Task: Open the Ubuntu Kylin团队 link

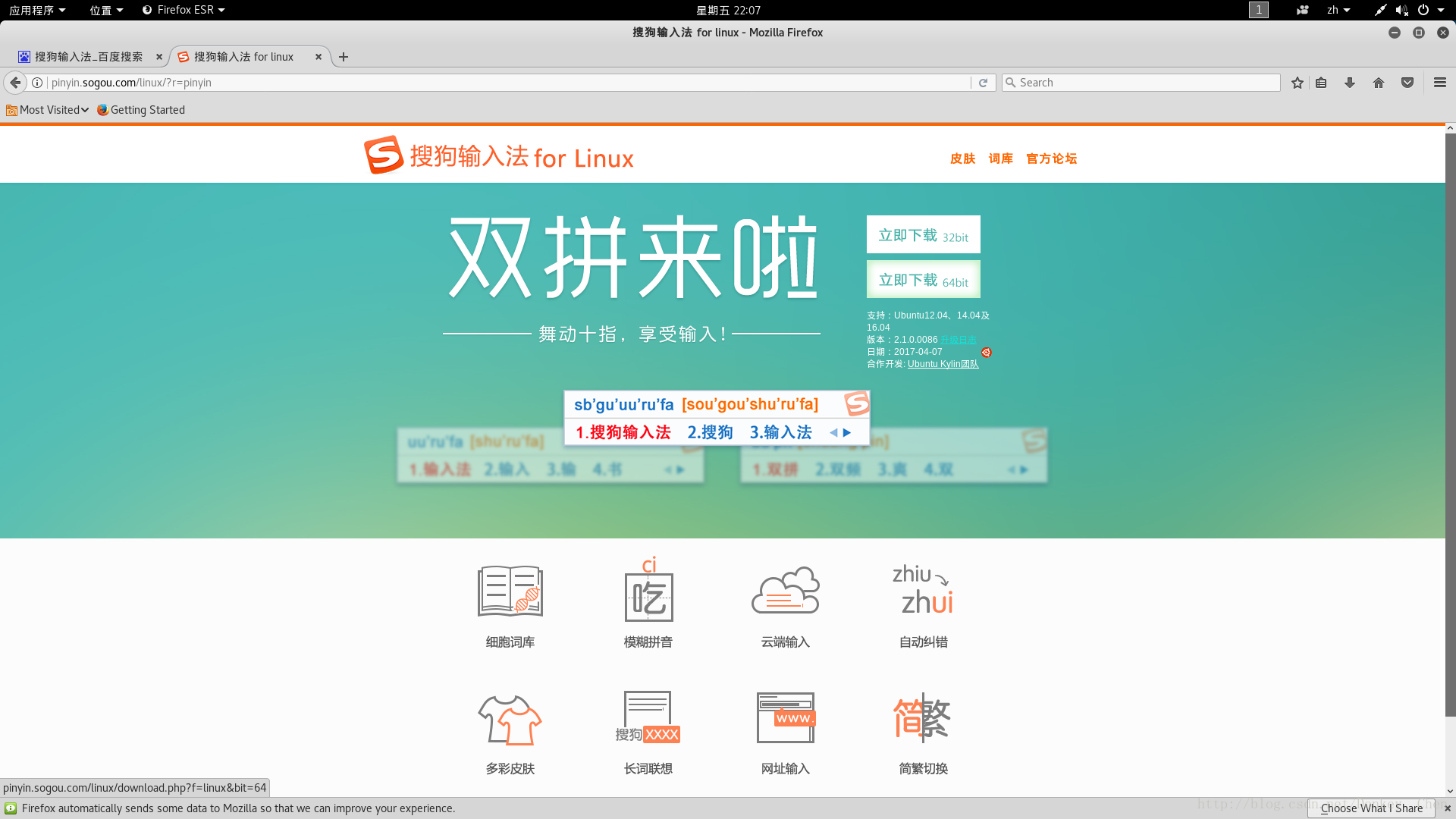Action: [x=943, y=364]
